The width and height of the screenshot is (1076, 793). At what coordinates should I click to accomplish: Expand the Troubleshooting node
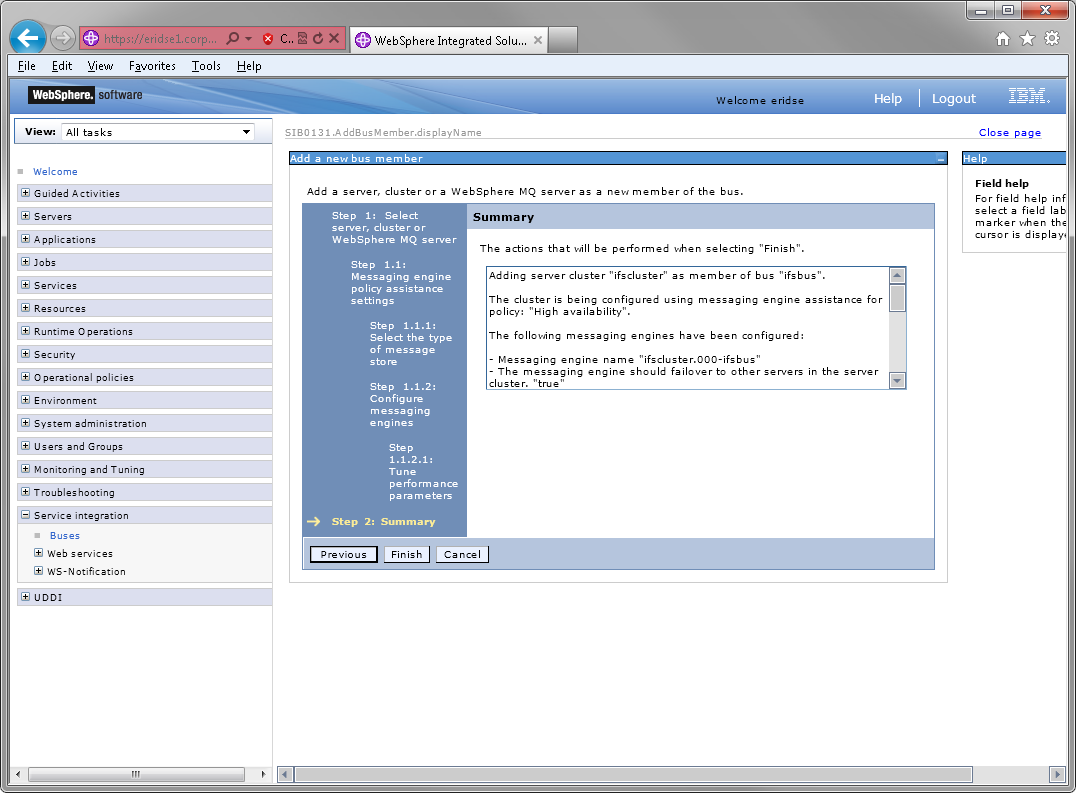(x=25, y=492)
